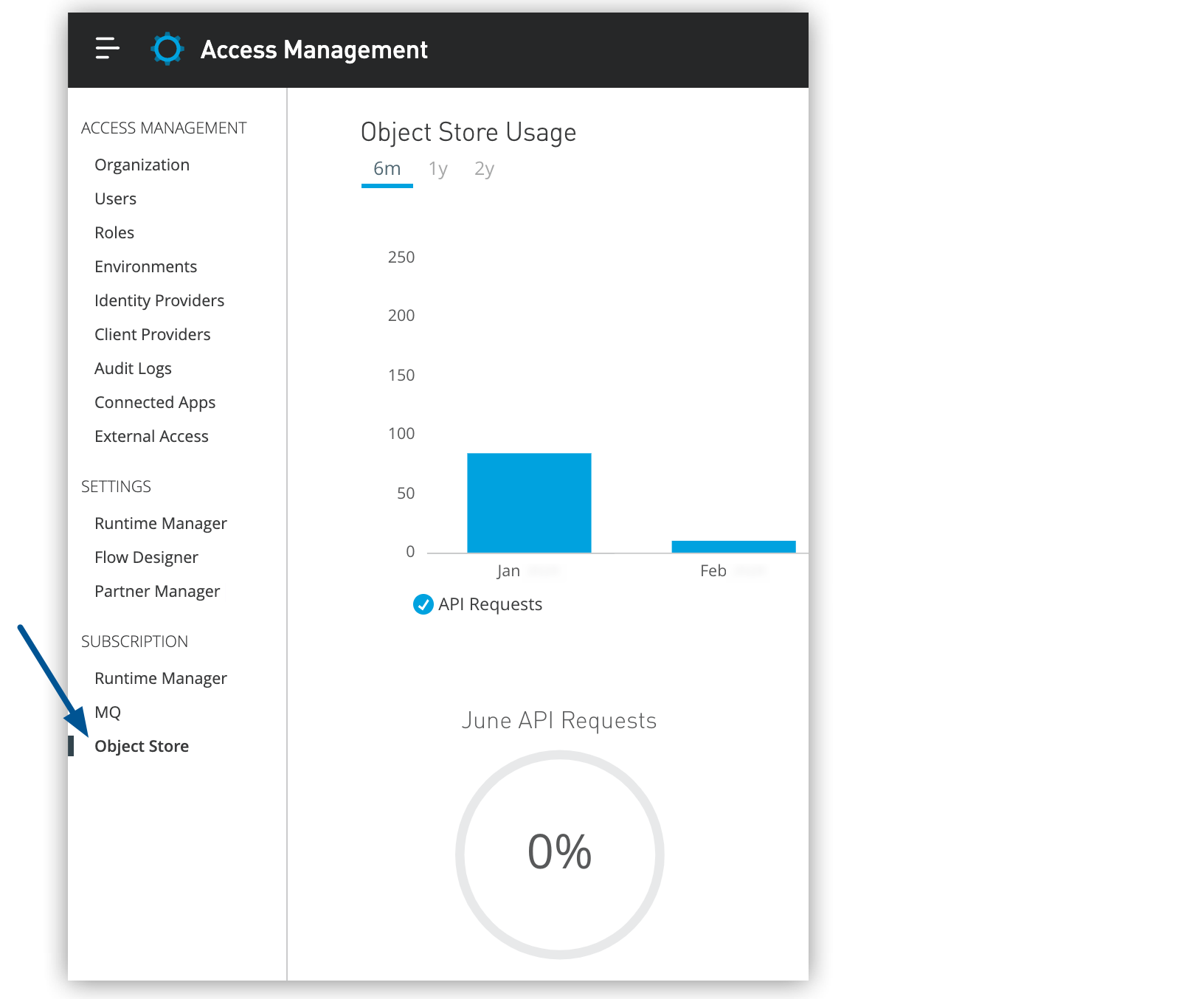Open the hamburger navigation menu
The width and height of the screenshot is (1204, 999).
tap(107, 49)
